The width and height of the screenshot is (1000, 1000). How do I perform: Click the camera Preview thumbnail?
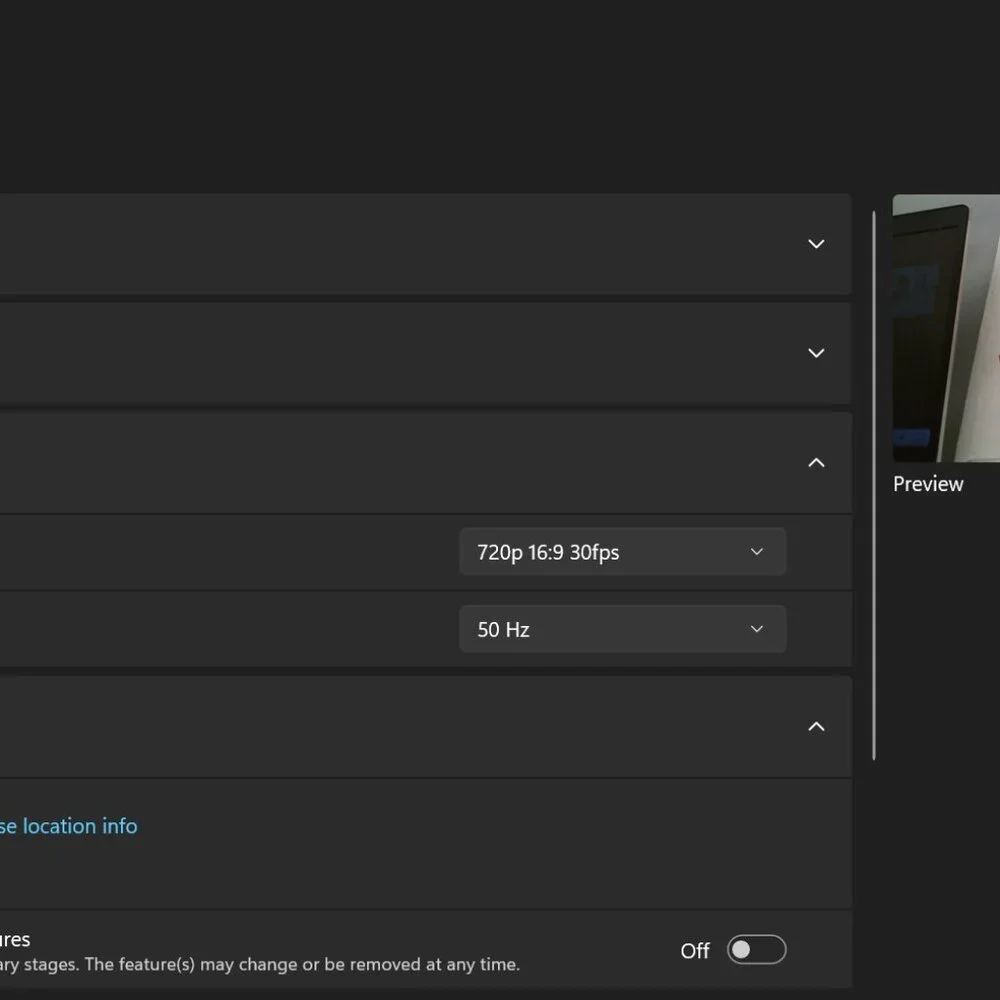946,328
